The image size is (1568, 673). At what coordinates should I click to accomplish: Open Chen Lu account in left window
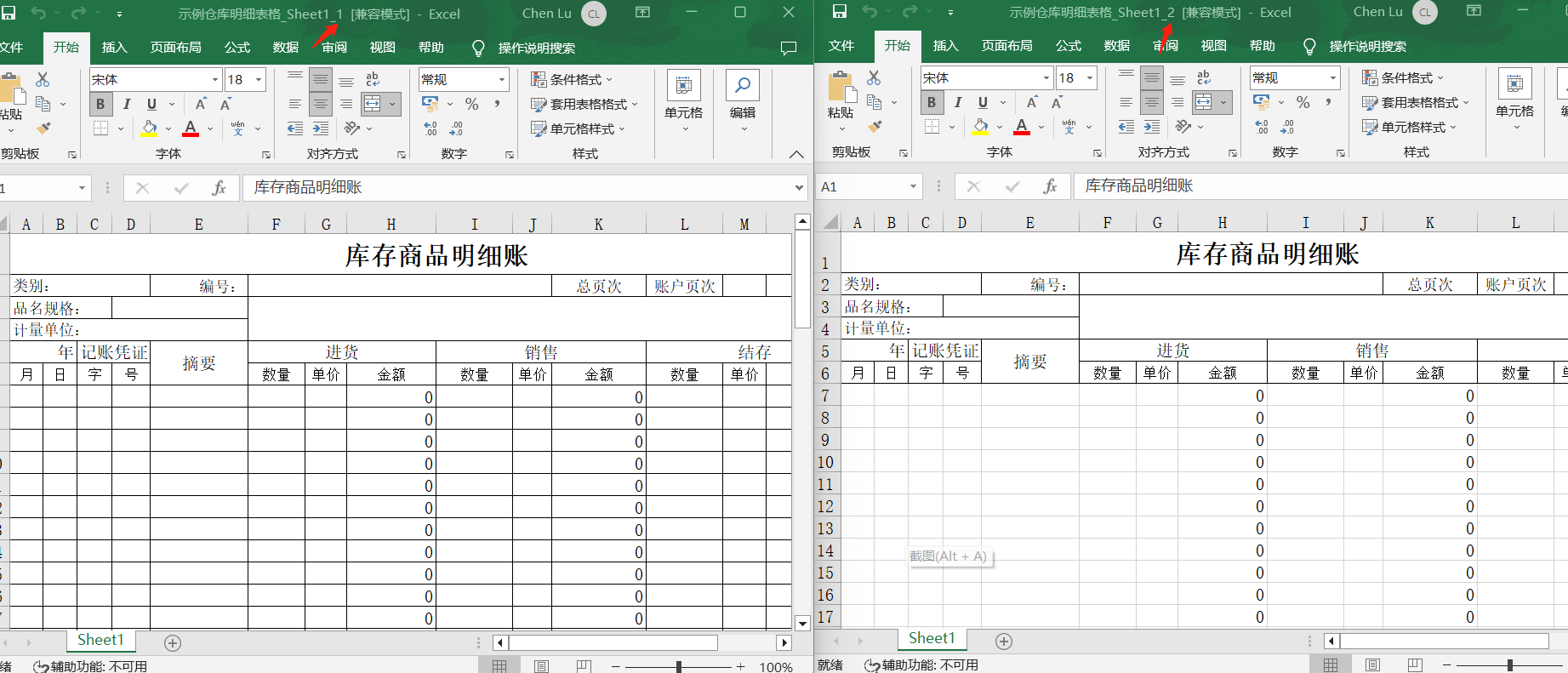click(563, 13)
